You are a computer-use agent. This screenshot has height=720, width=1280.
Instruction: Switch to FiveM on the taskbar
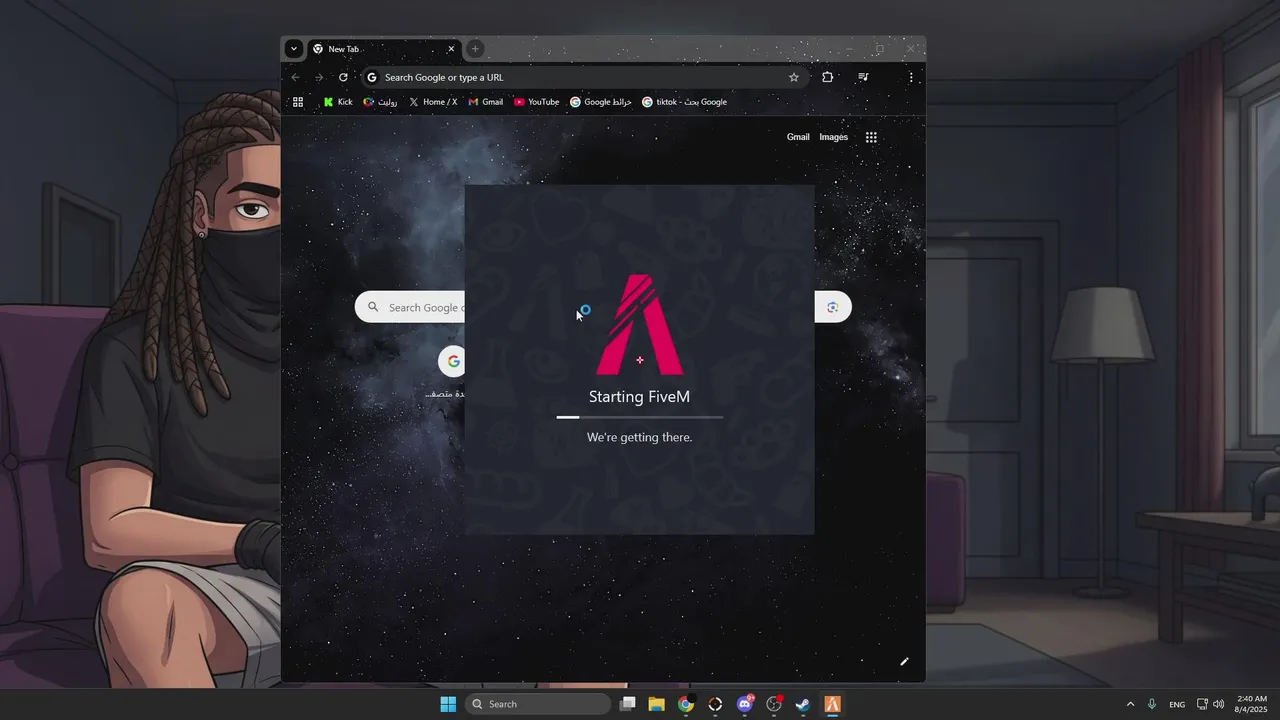(832, 704)
